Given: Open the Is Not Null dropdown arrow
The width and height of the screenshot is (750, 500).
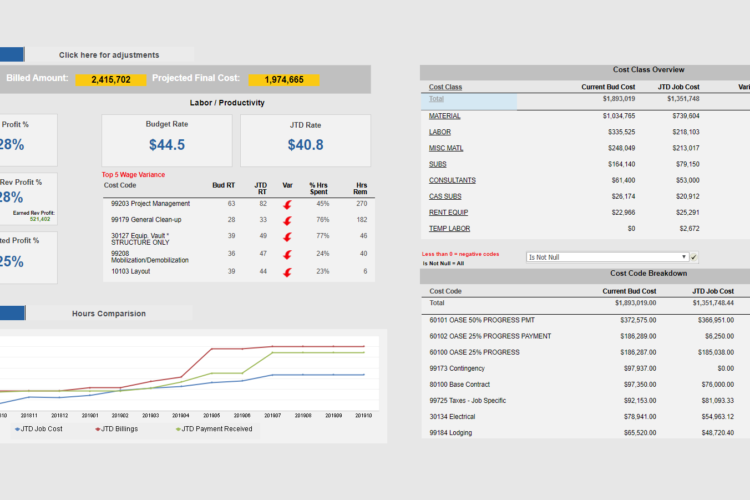Looking at the screenshot, I should [684, 257].
